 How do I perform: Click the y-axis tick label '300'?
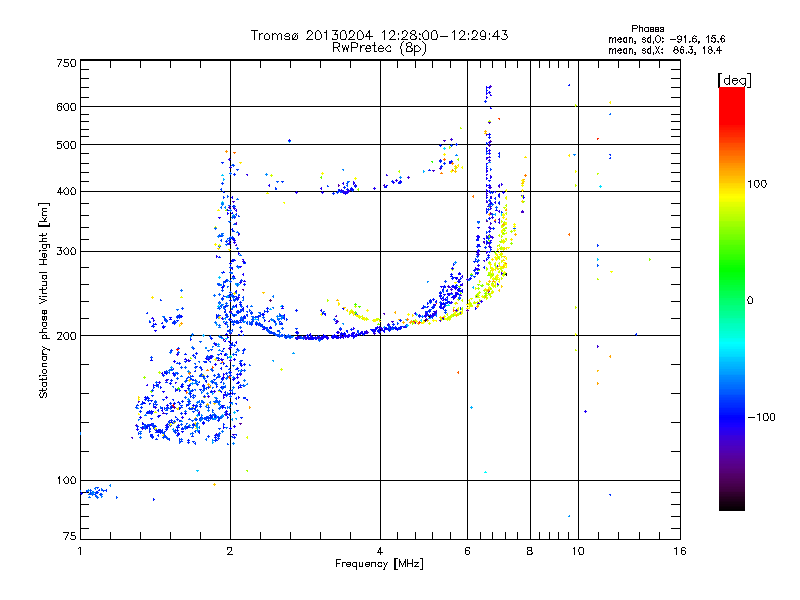pyautogui.click(x=66, y=252)
